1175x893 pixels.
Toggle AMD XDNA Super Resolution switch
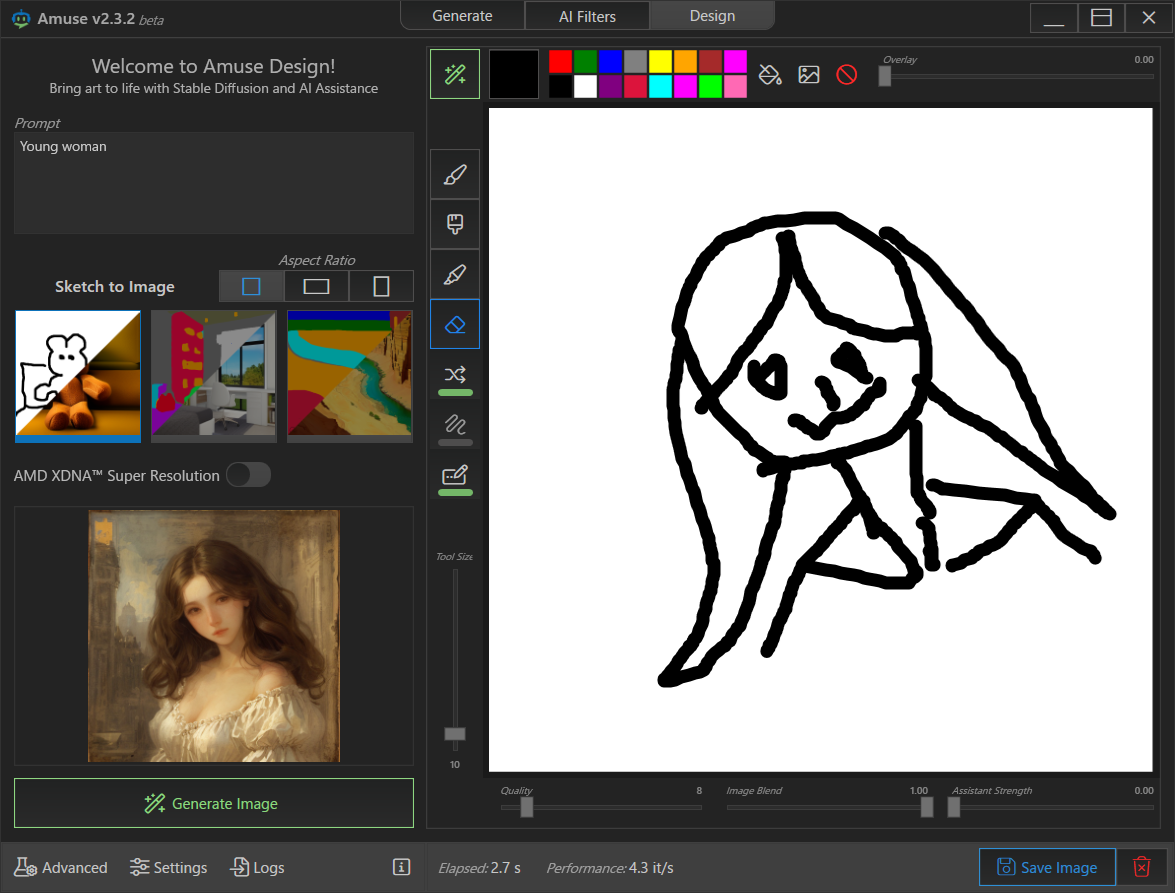(248, 475)
